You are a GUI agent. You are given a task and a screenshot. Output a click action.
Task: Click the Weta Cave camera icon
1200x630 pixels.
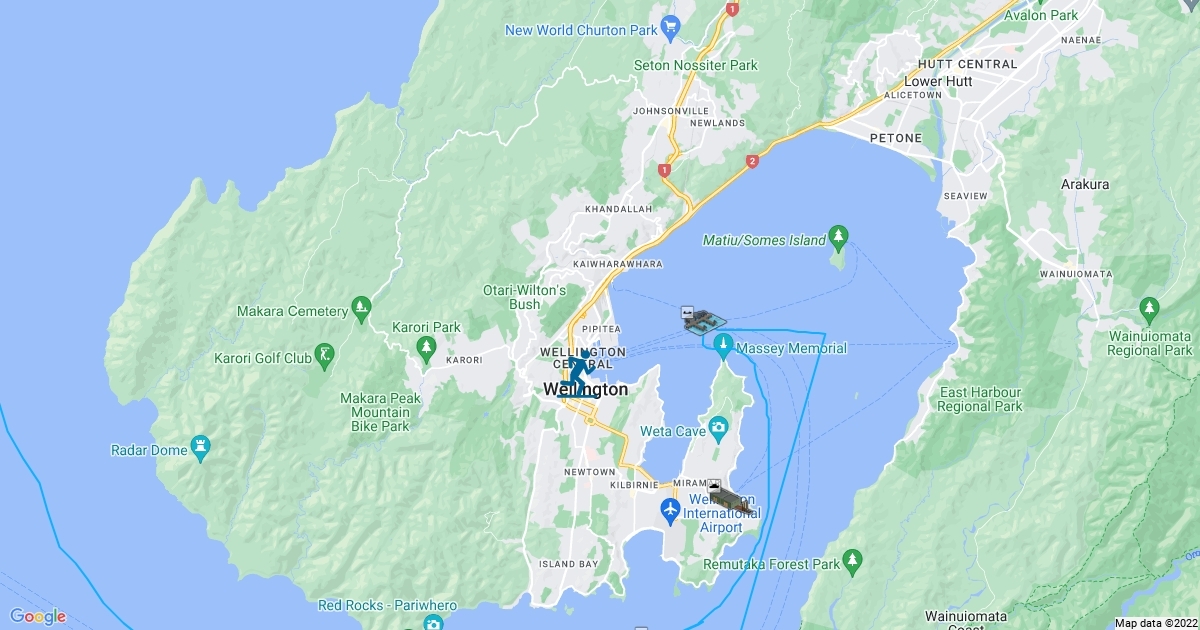coord(719,429)
